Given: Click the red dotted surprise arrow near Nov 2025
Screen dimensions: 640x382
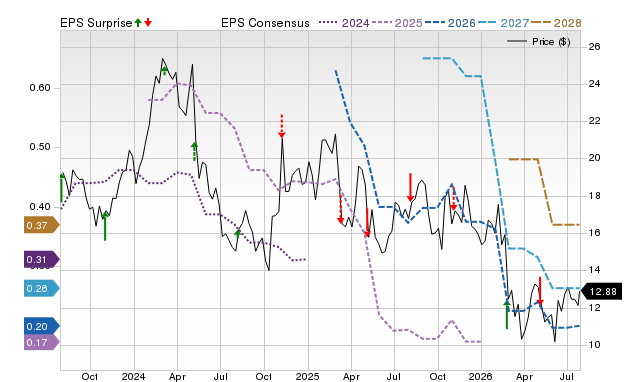Looking at the screenshot, I should tap(453, 199).
